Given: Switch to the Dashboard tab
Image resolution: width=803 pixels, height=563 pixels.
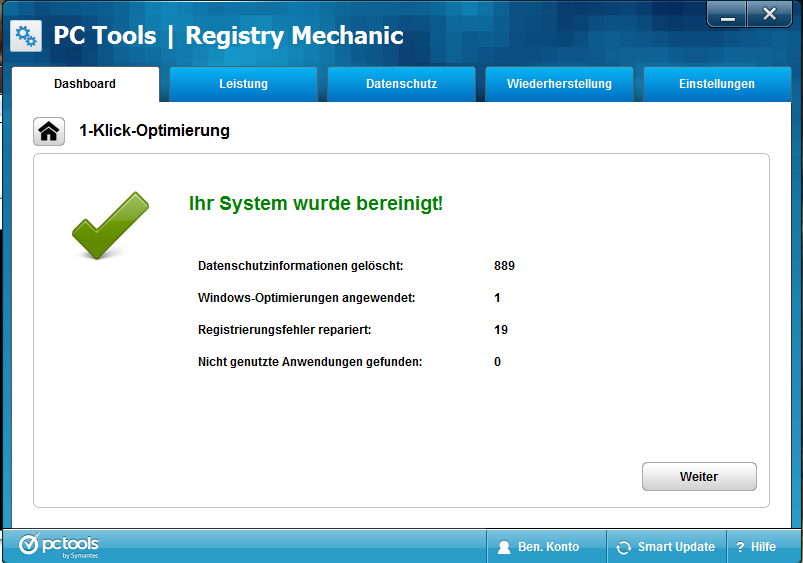Looking at the screenshot, I should coord(85,84).
